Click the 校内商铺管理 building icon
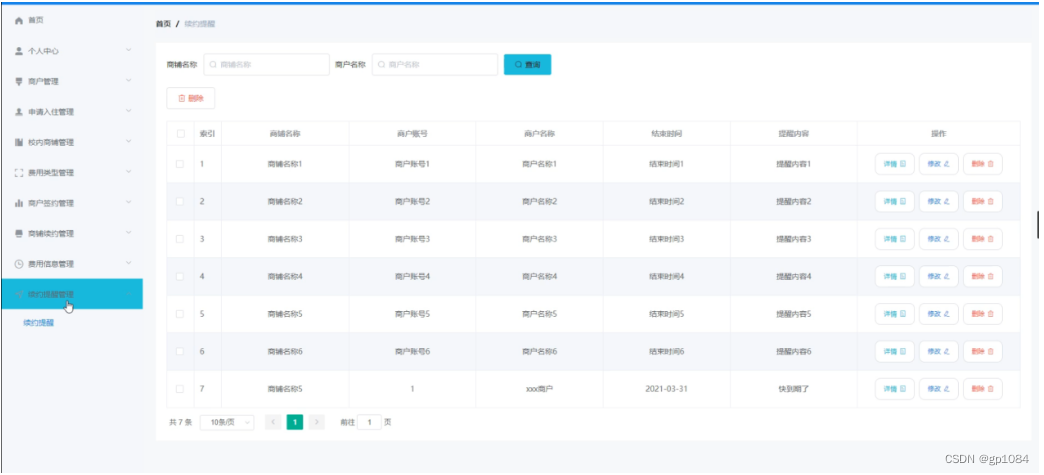This screenshot has height=475, width=1044. click(19, 143)
